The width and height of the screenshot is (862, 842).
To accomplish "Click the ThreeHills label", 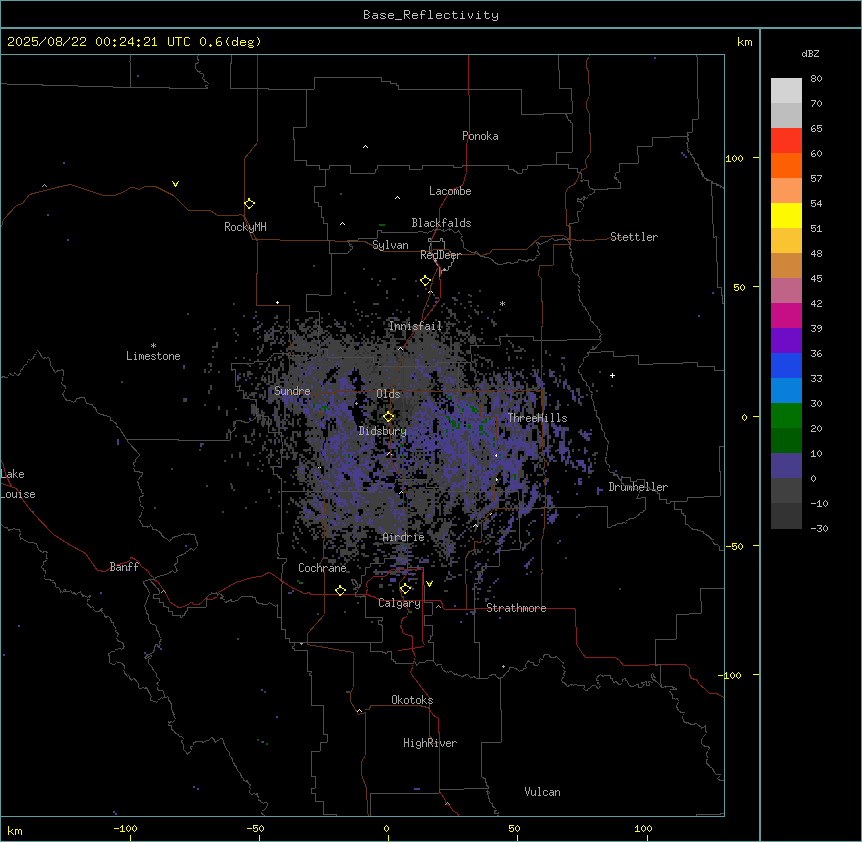I will click(537, 418).
